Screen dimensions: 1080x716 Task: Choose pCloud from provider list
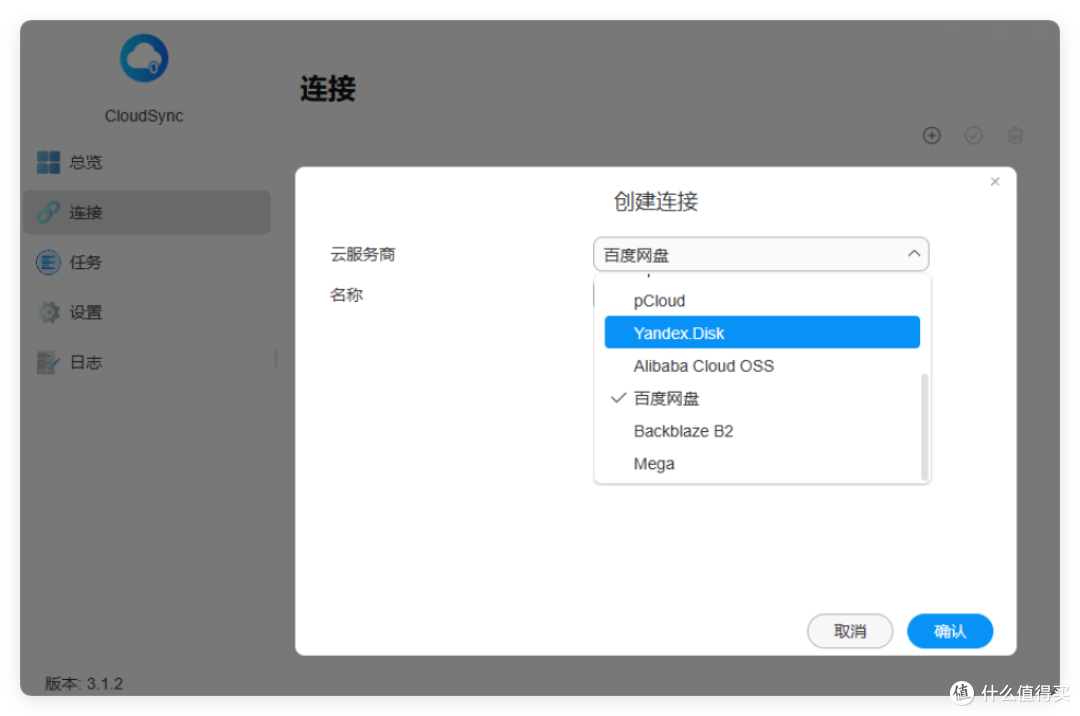click(762, 301)
